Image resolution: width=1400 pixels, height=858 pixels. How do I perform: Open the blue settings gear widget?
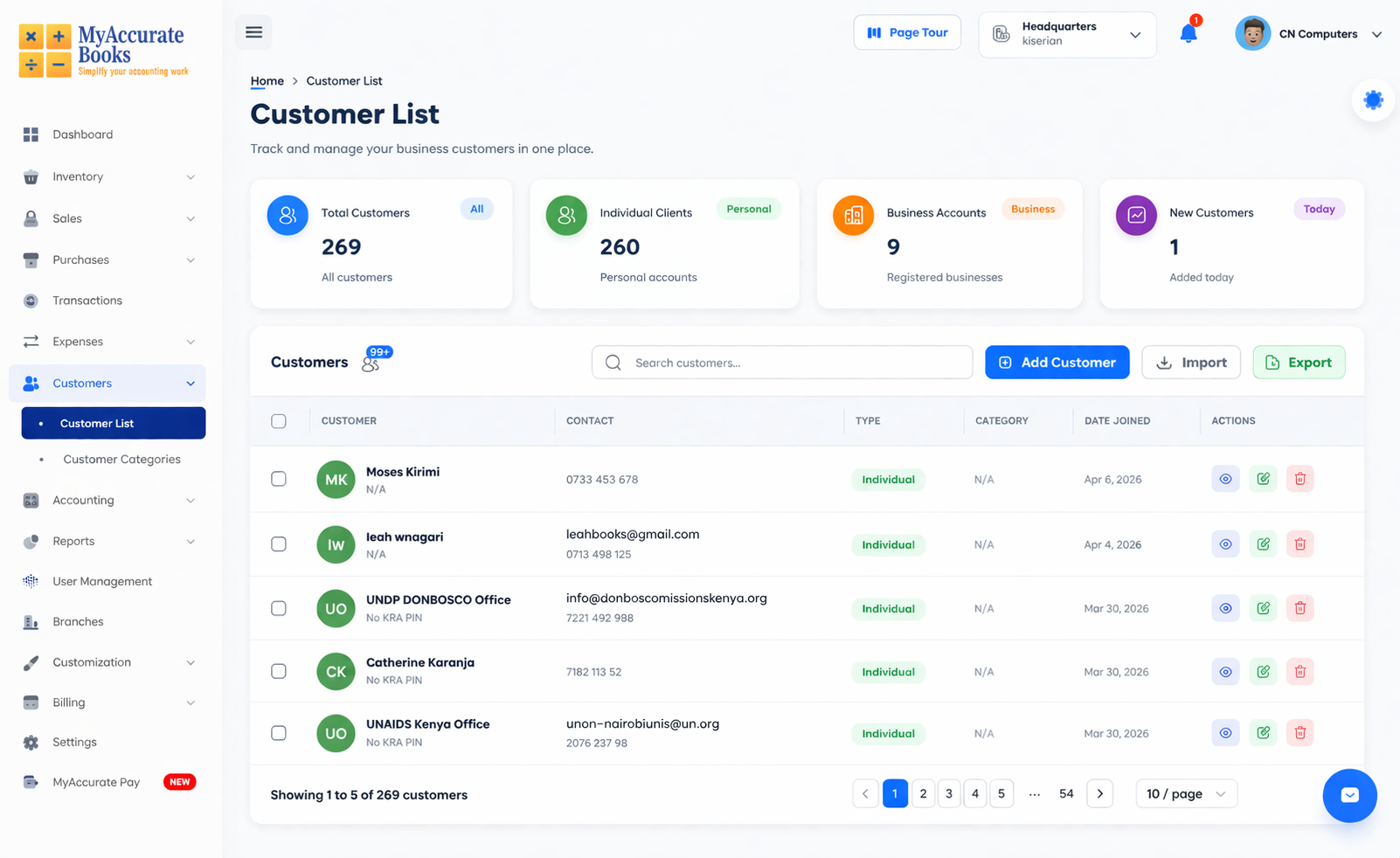coord(1373,100)
